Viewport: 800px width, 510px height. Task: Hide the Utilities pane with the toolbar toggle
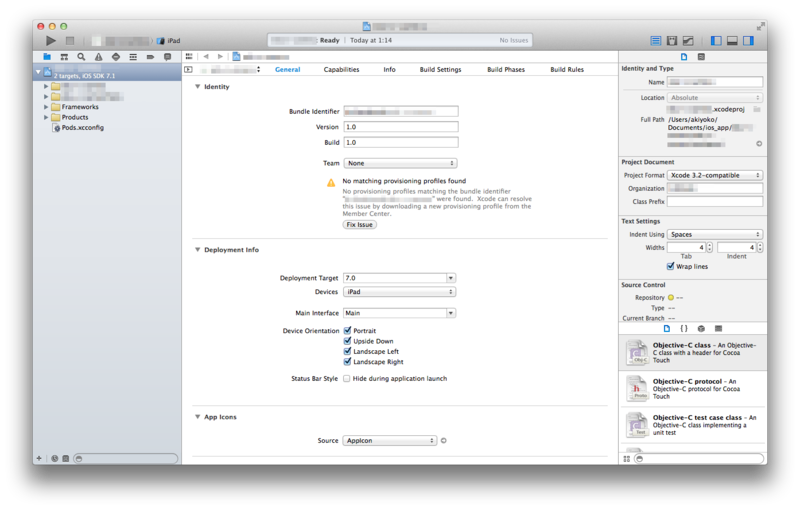pos(748,40)
